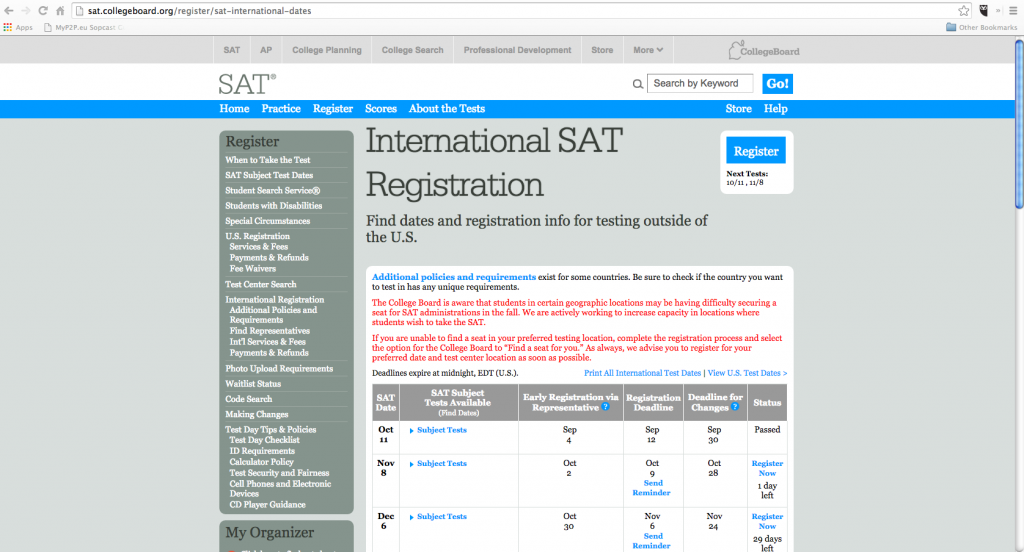The image size is (1024, 552).
Task: Click Send Reminder for Oct 9 deadline
Action: point(652,488)
